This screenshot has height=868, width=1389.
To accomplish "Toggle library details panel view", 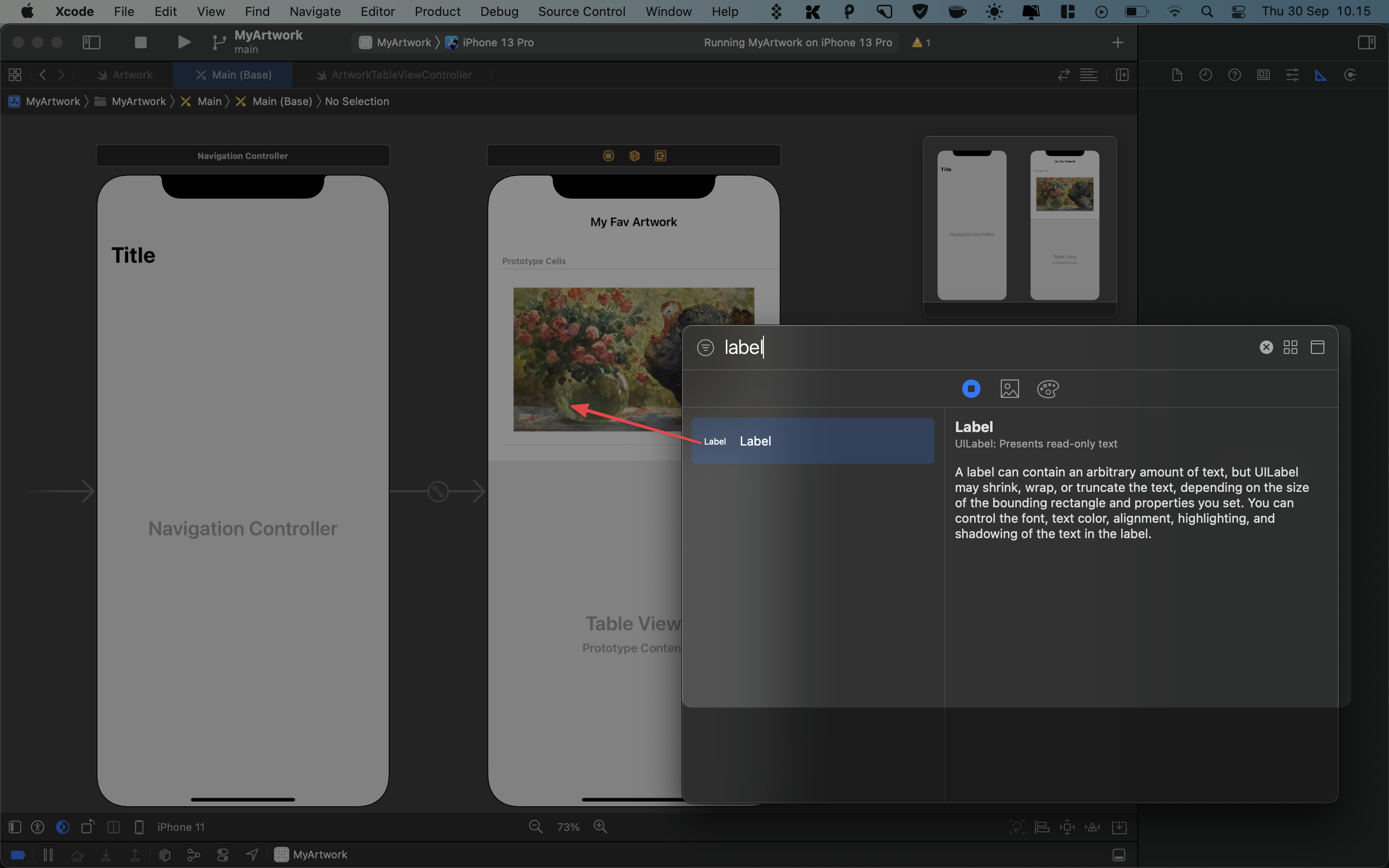I will click(1317, 347).
